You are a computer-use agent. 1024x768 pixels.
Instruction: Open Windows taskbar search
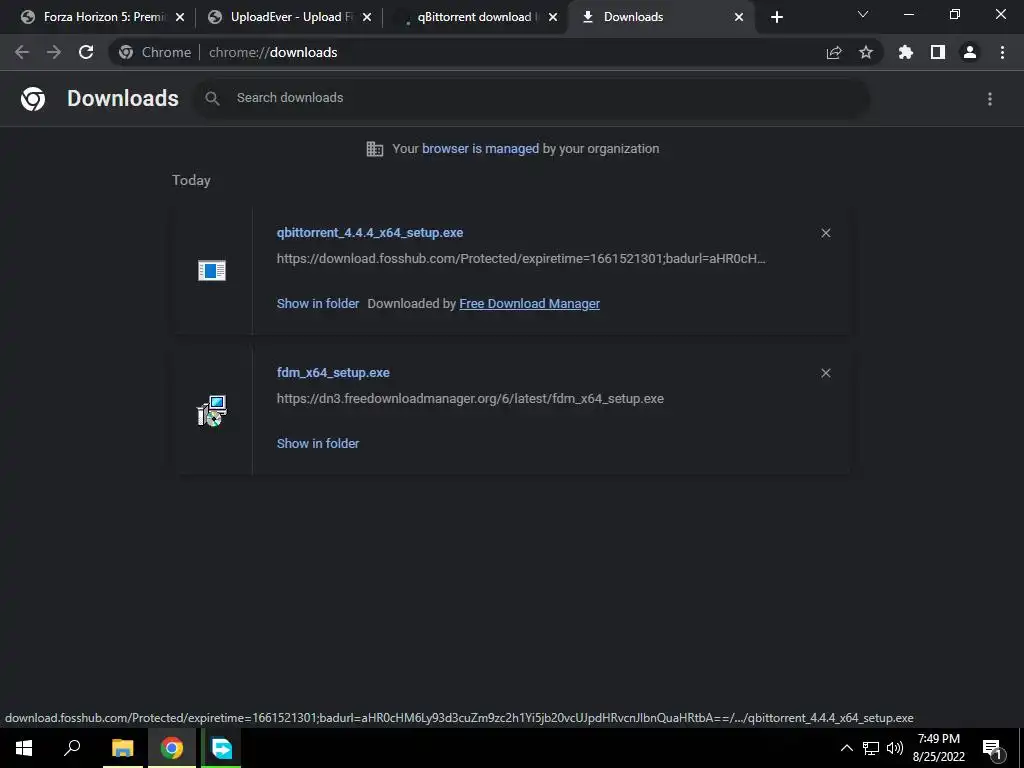(x=72, y=748)
